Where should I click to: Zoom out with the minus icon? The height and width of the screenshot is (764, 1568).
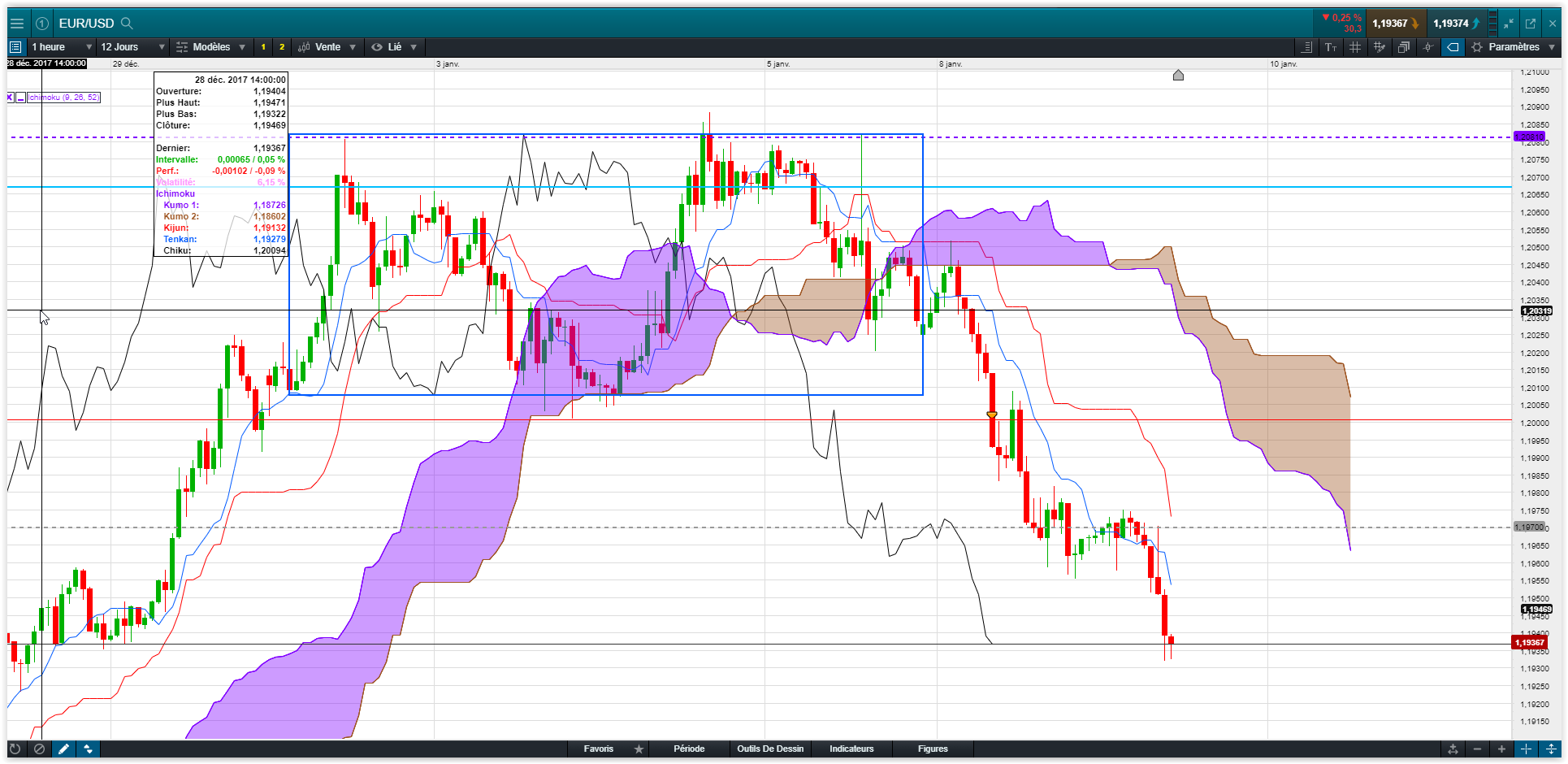pos(1477,749)
